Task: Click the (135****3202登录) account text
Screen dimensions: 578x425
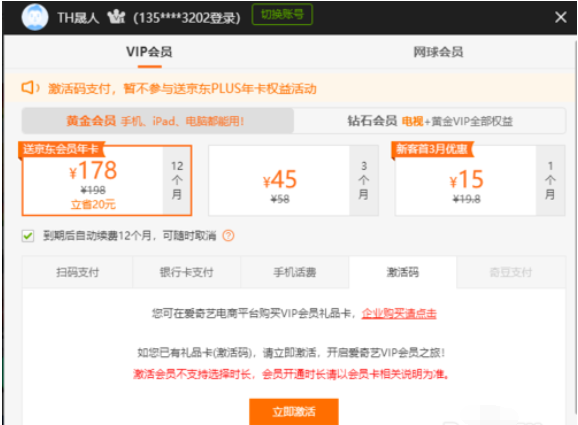Action: pos(187,18)
